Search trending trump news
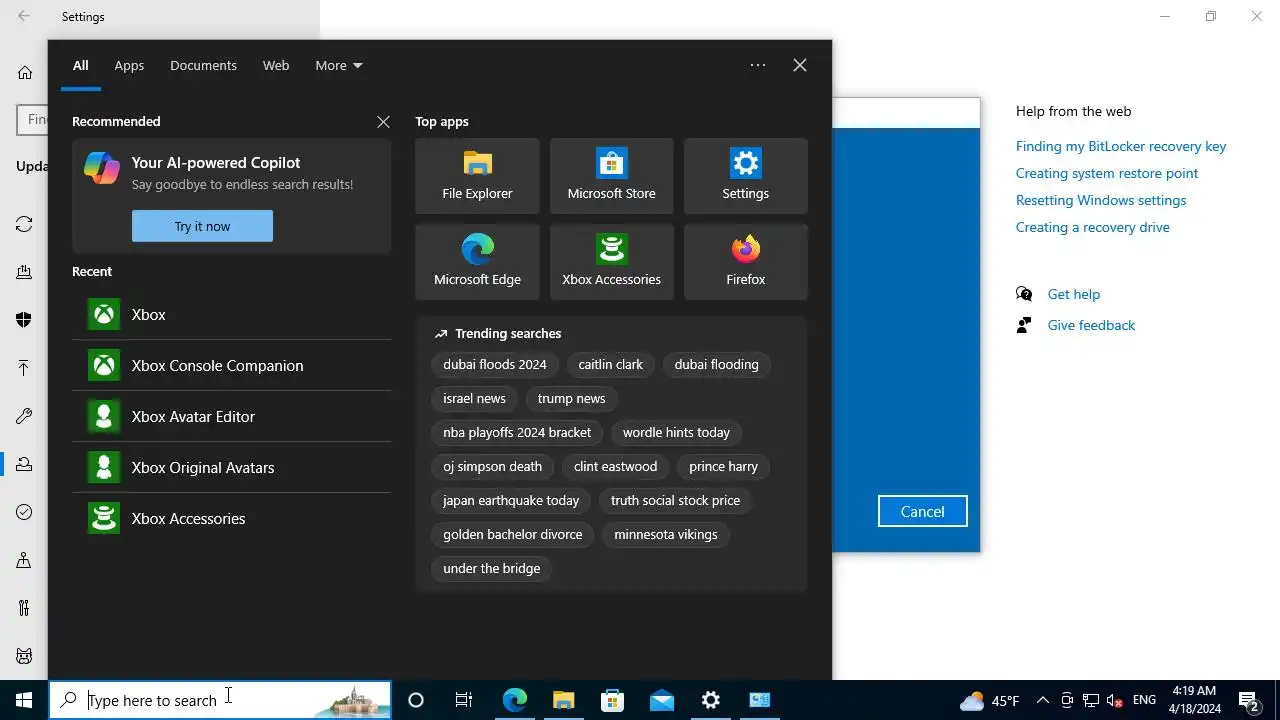 [x=571, y=398]
